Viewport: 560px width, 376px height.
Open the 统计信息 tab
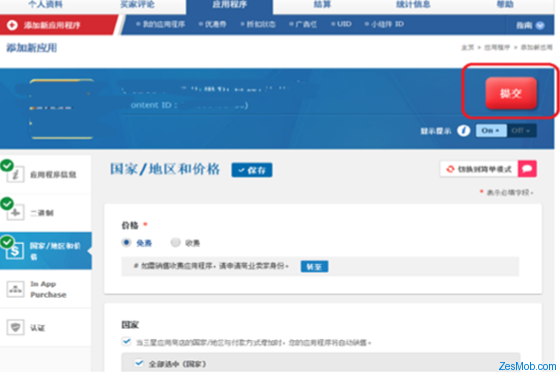tap(413, 5)
